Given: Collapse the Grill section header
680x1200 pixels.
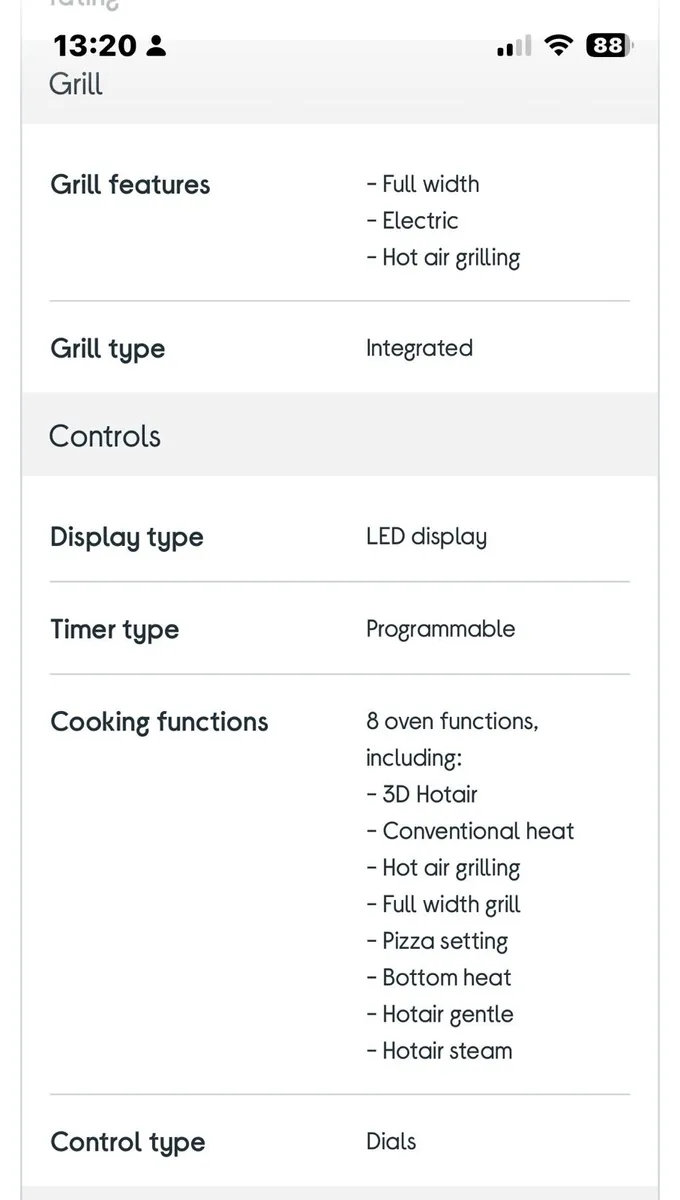Looking at the screenshot, I should (75, 85).
